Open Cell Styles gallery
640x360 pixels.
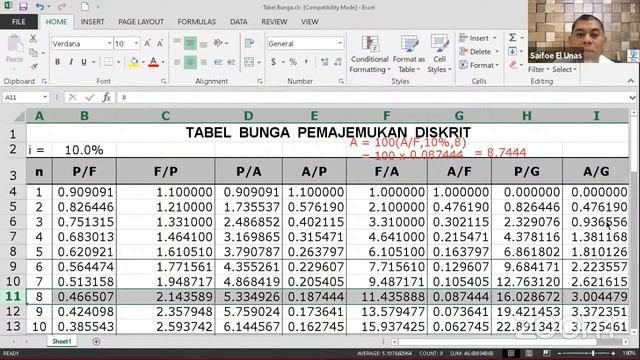point(439,54)
